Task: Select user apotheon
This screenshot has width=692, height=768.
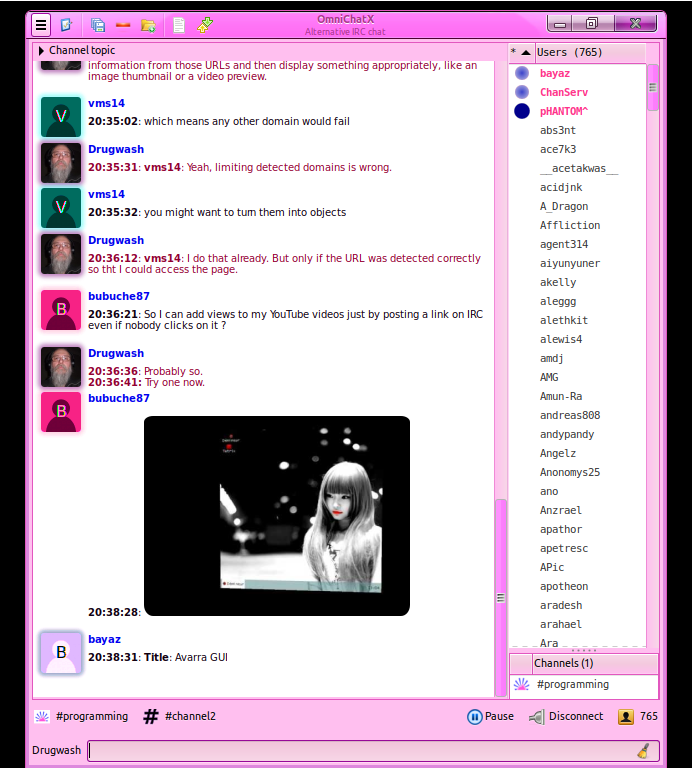Action: (564, 586)
